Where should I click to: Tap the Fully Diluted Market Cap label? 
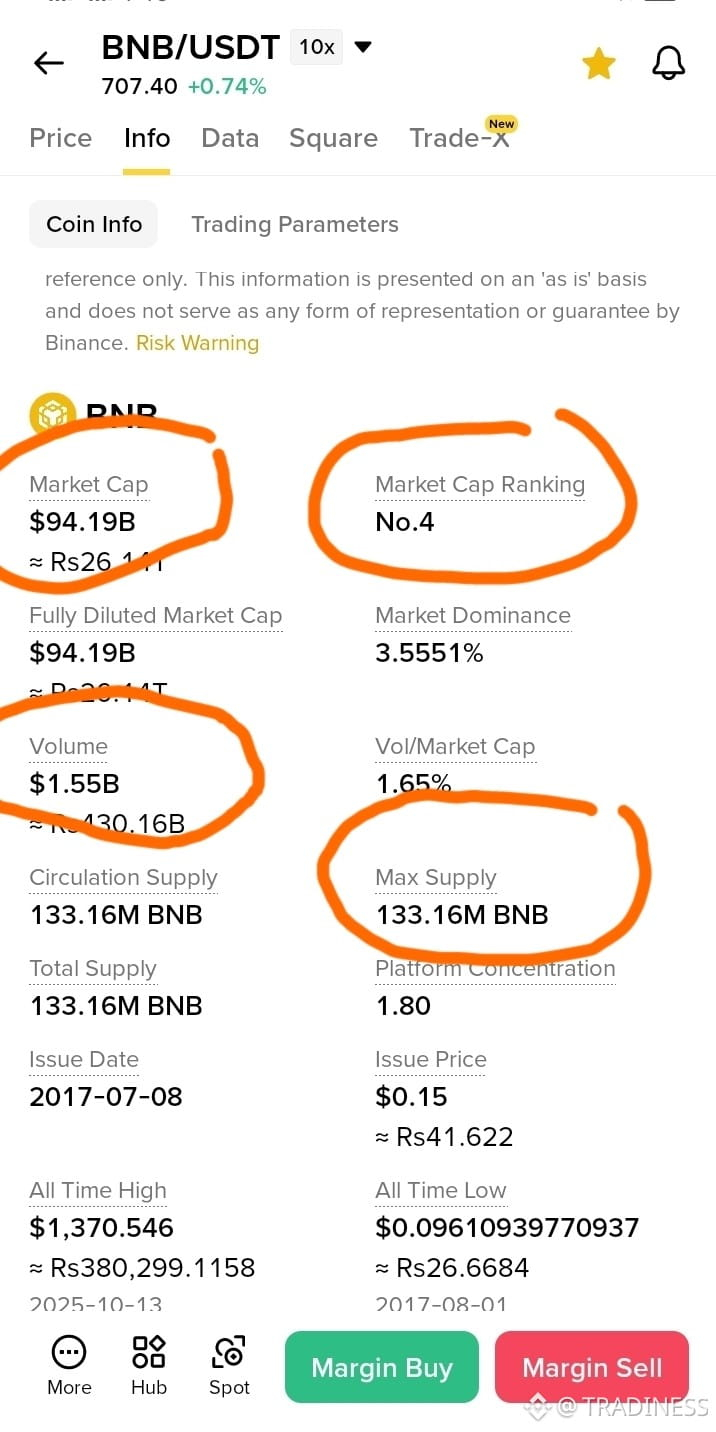tap(156, 616)
